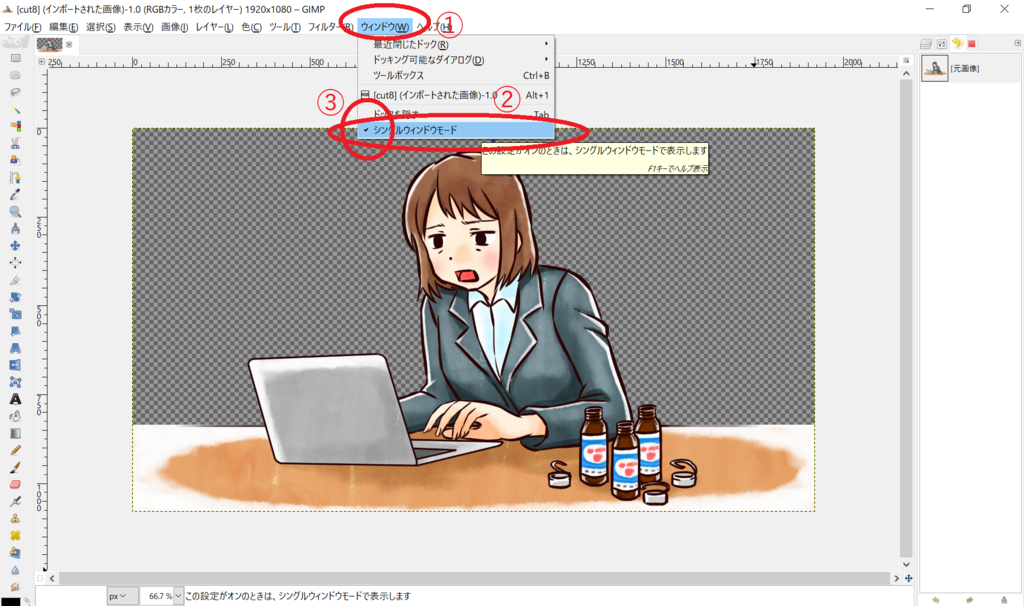1024x606 pixels.
Task: Toggle the Quick Mask button
Action: coord(40,579)
